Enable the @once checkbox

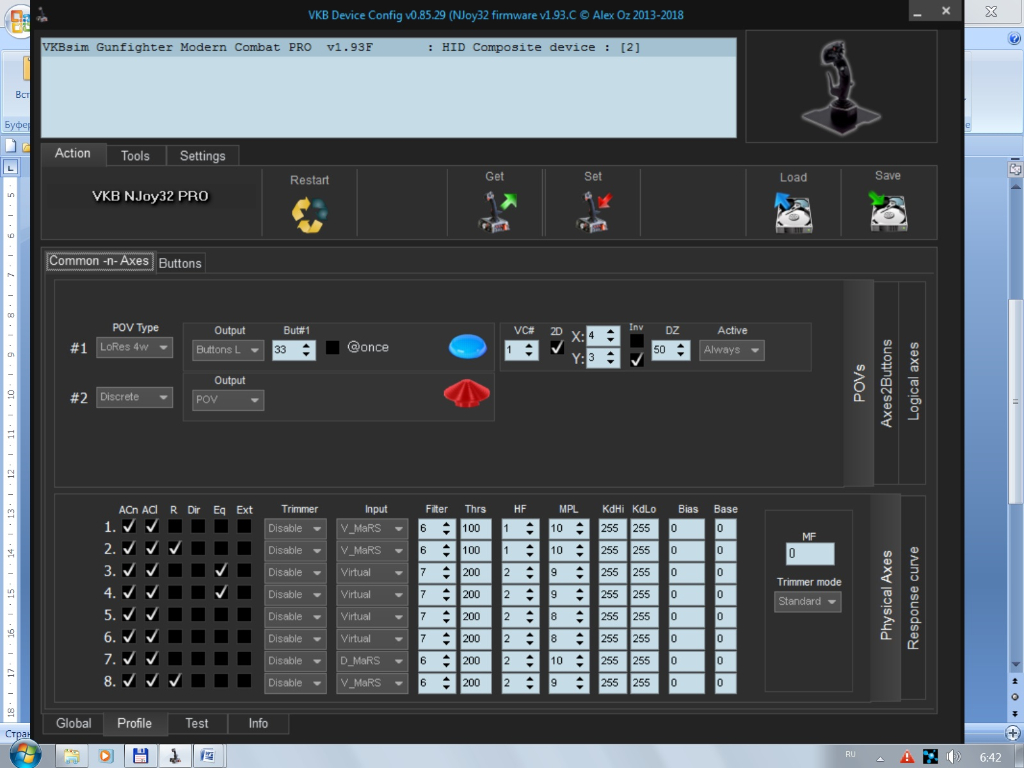(333, 348)
